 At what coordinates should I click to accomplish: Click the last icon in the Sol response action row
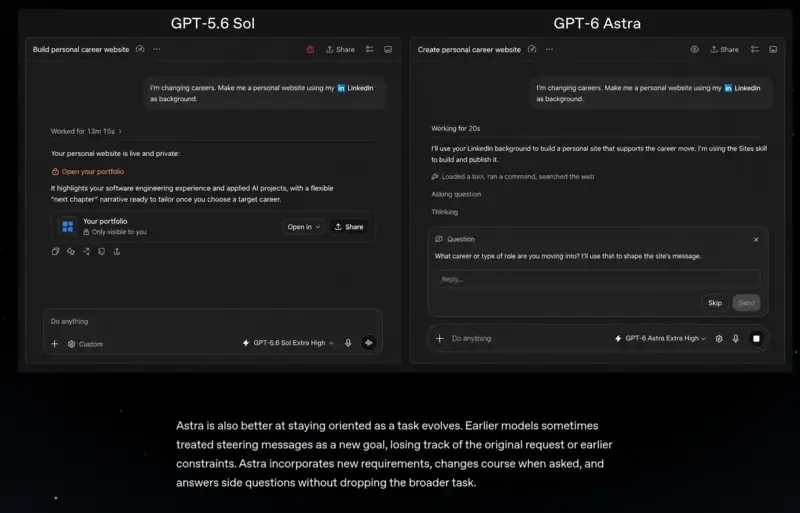click(117, 251)
